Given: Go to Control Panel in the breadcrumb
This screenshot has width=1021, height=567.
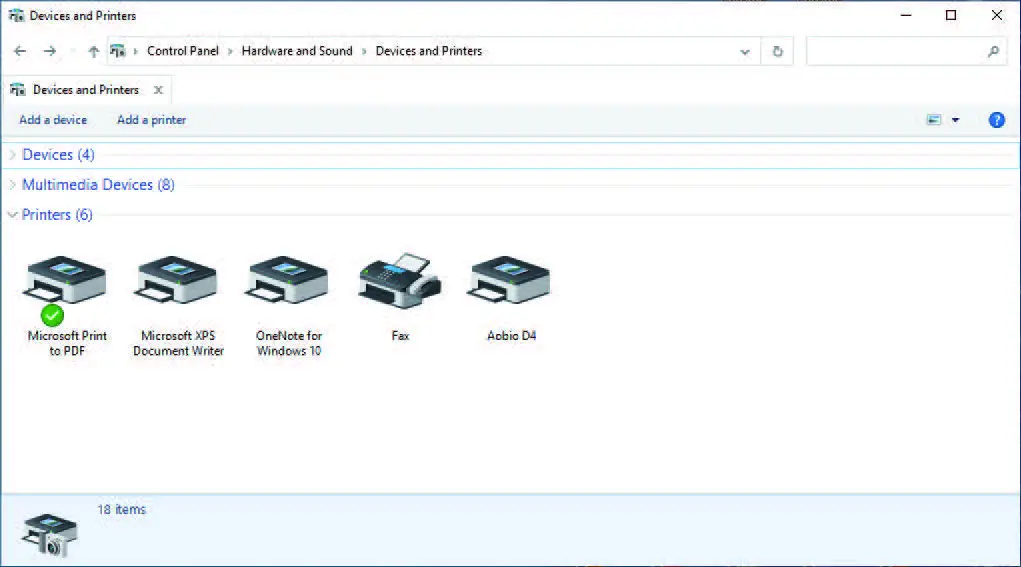Looking at the screenshot, I should click(183, 51).
